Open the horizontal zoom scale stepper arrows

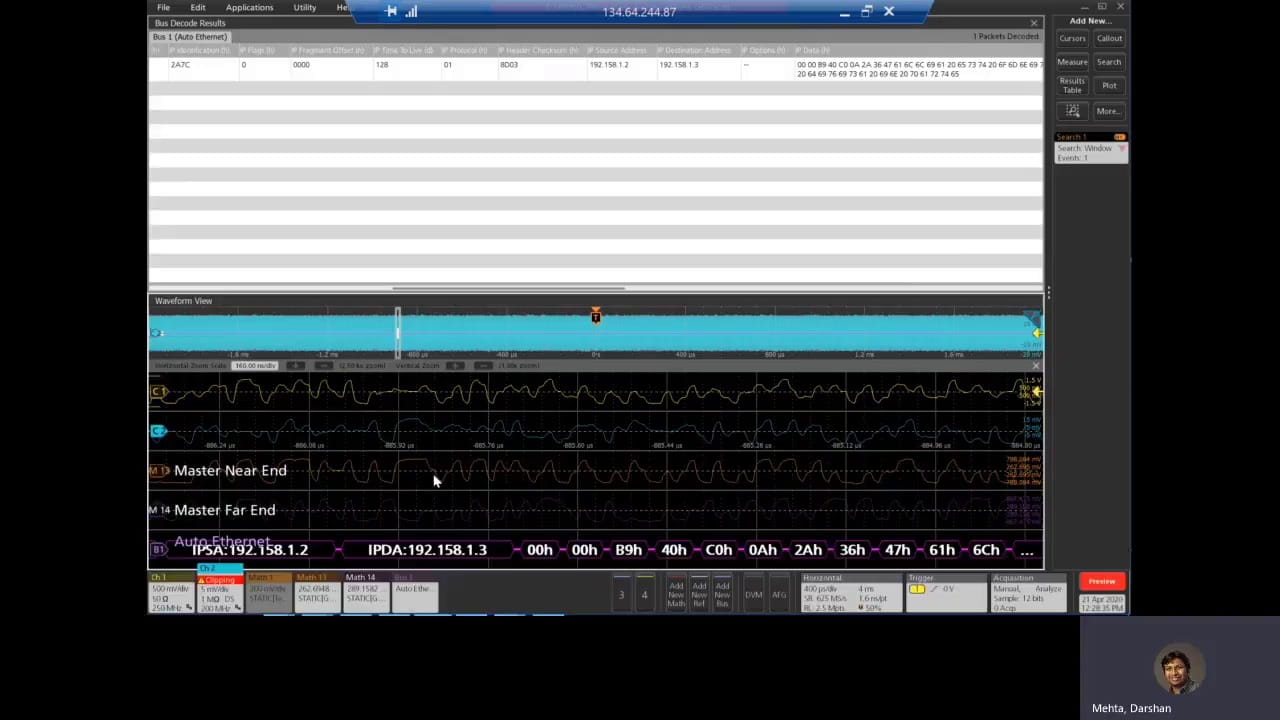(296, 365)
